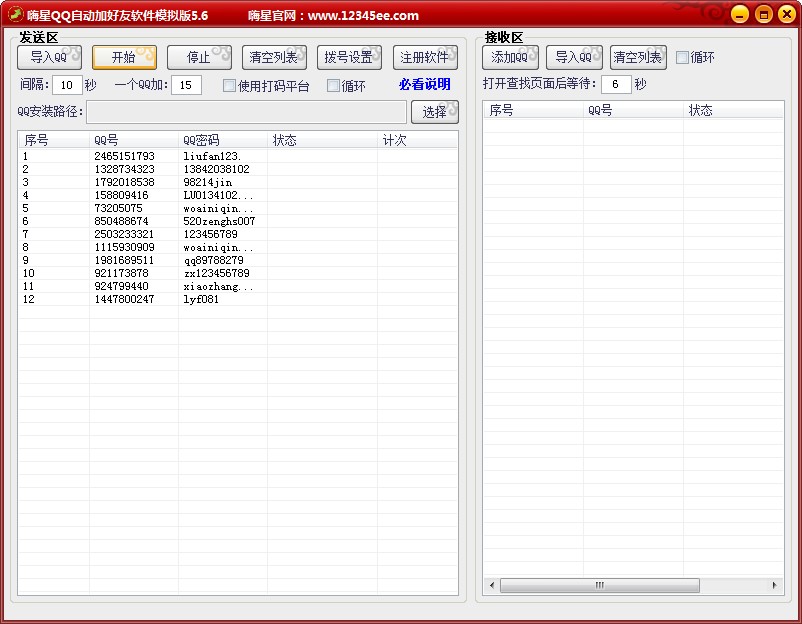Viewport: 802px width, 624px height.
Task: Focus the 间隔 seconds input field
Action: (67, 85)
